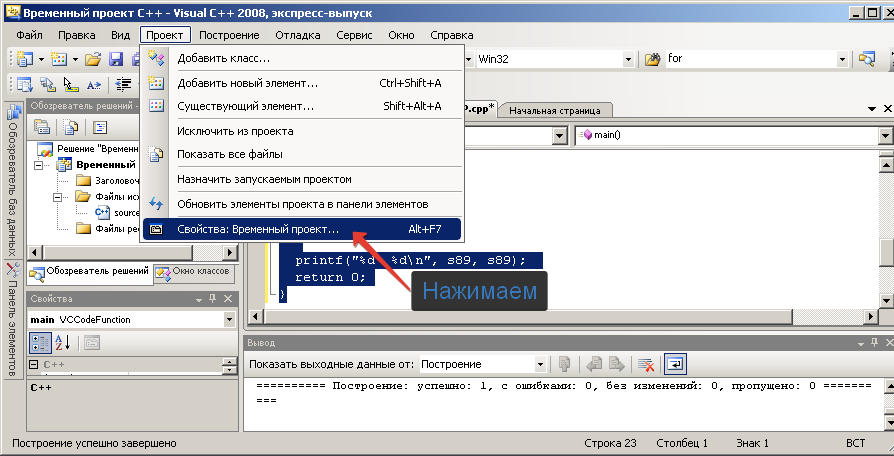Screen dimensions: 894x456
Task: Switch to the 'Начальная страница' tab
Action: pos(555,110)
